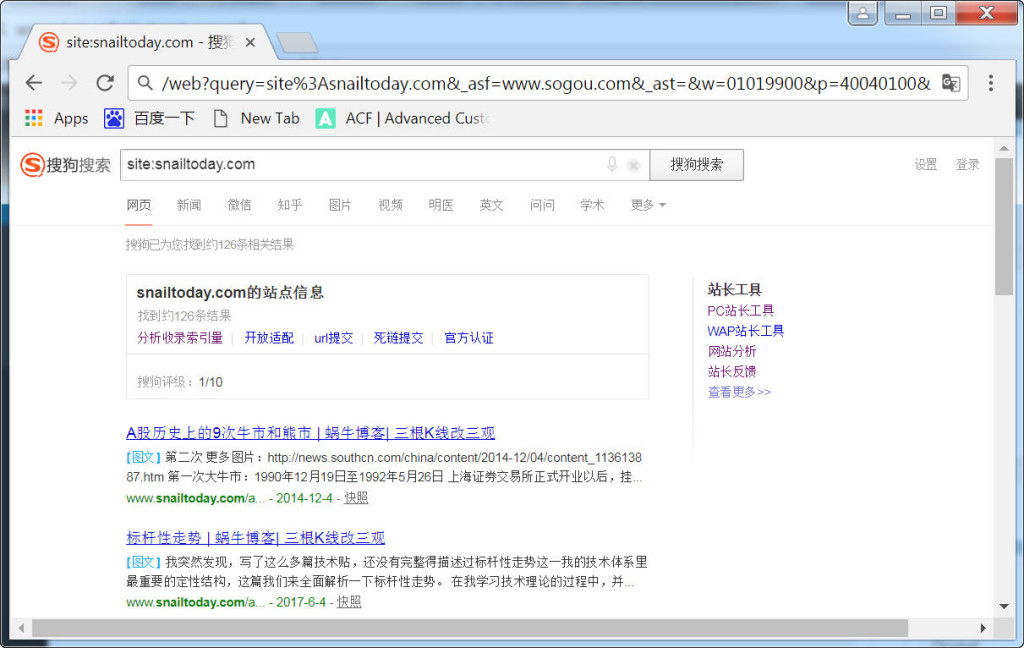1024x648 pixels.
Task: Switch to the 问问 search tab
Action: [542, 205]
